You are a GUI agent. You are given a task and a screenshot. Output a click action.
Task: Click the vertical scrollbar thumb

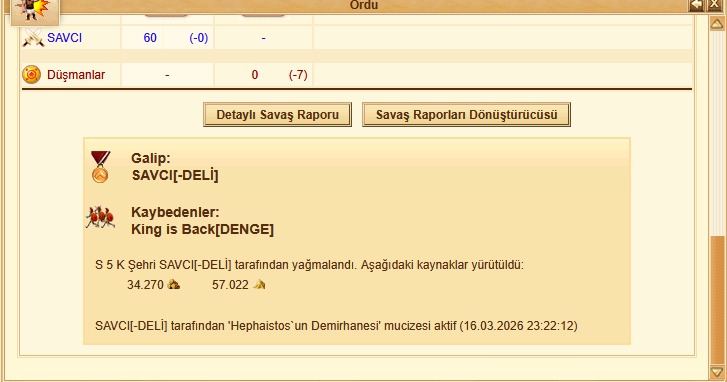click(x=717, y=300)
